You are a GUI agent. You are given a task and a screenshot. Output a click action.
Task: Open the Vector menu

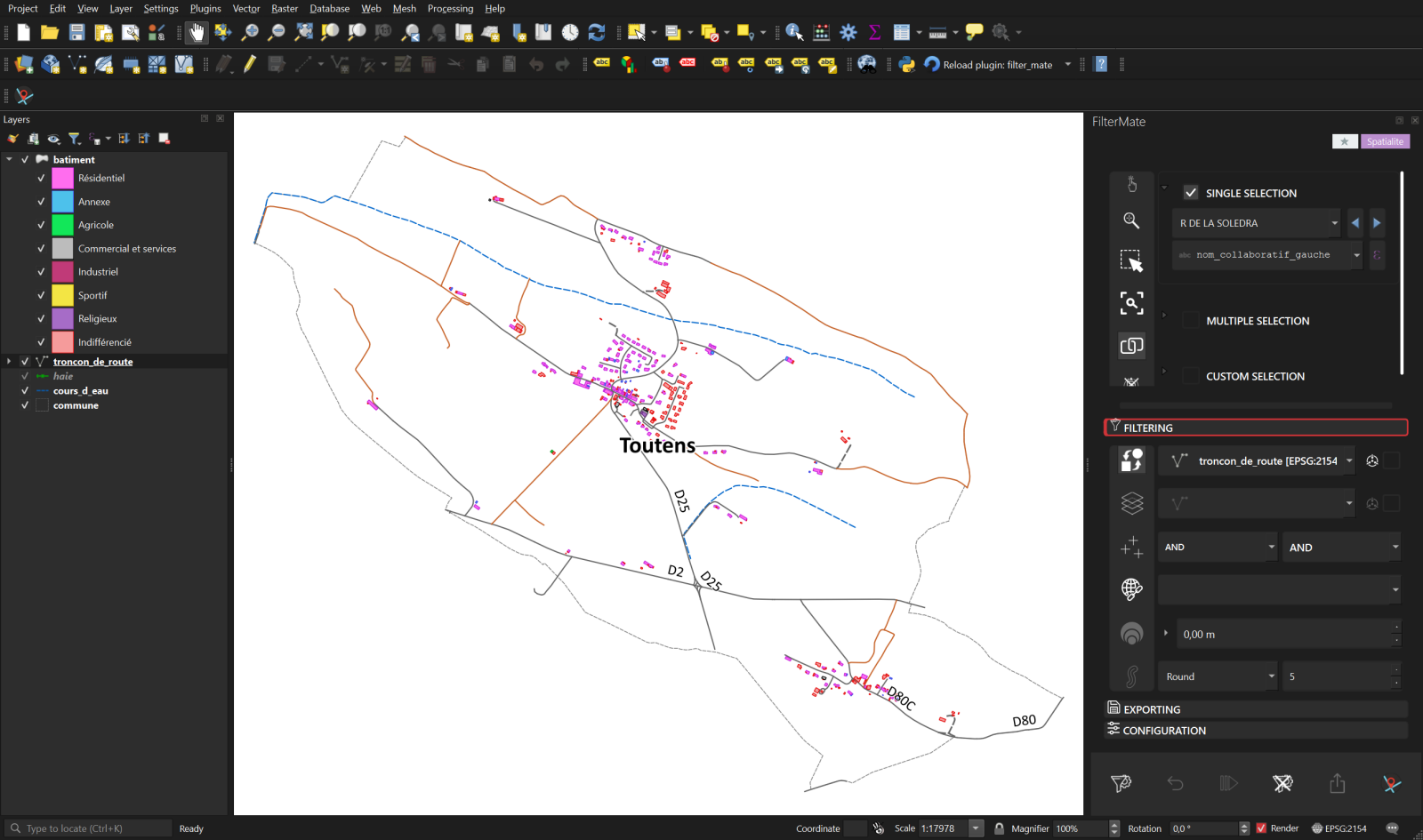pos(246,9)
